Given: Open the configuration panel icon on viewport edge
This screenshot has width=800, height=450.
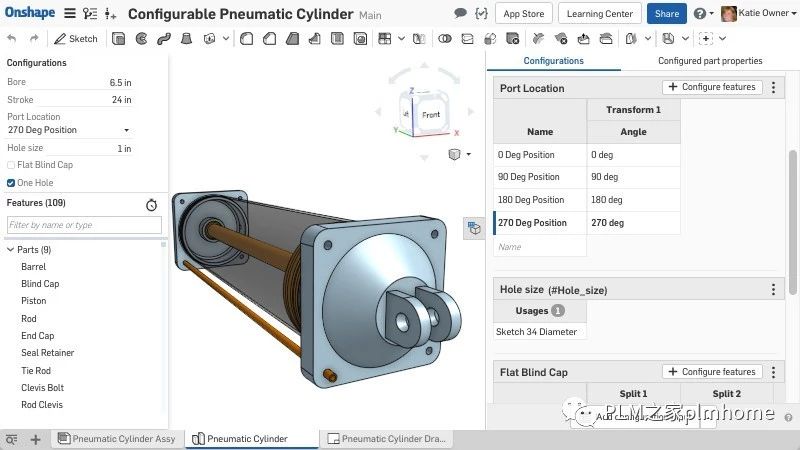Looking at the screenshot, I should (474, 228).
